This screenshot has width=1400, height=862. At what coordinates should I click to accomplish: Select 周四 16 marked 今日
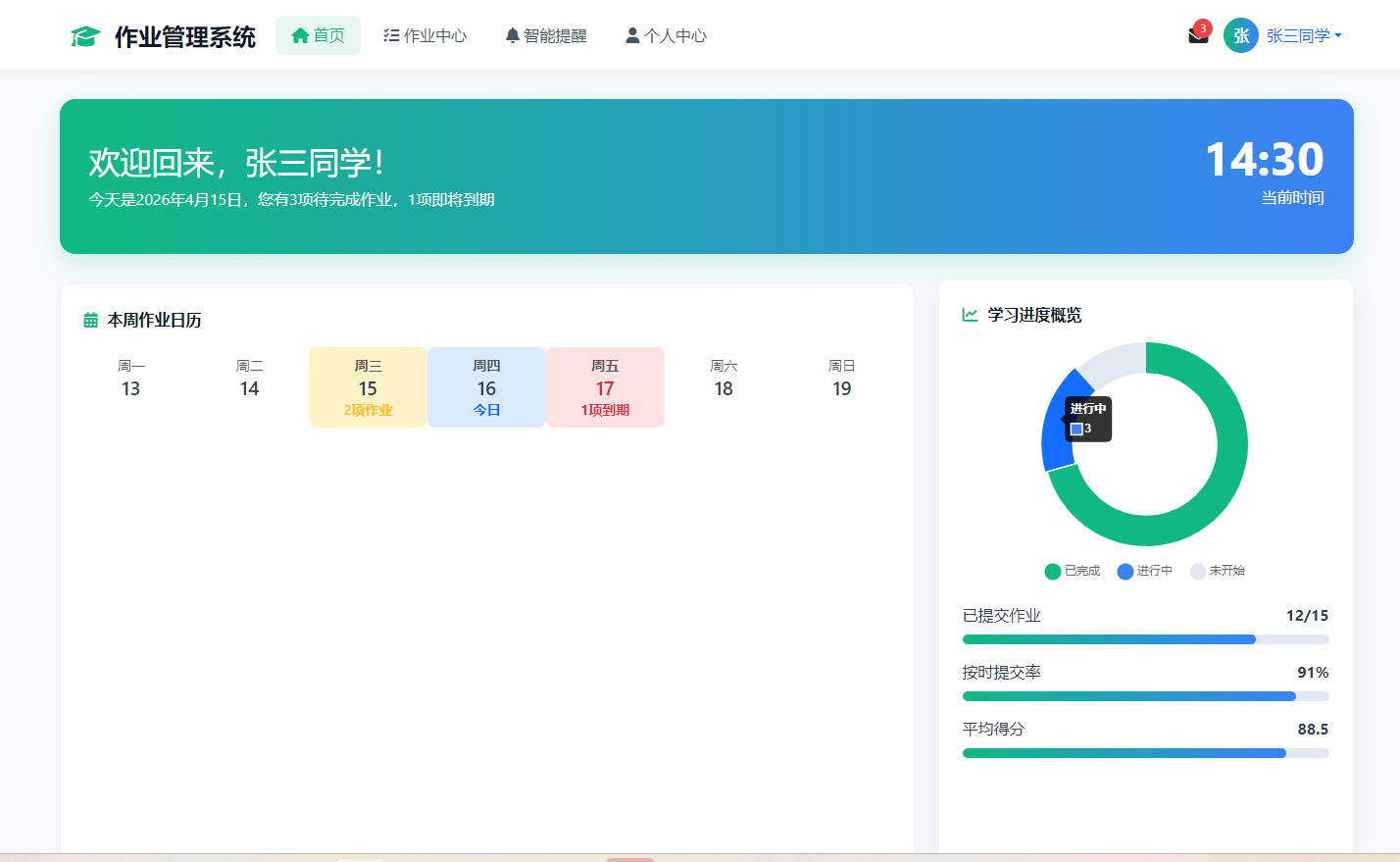click(486, 386)
